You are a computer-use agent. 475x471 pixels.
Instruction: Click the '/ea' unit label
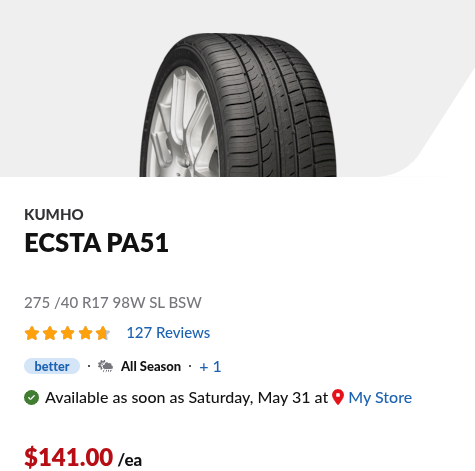coord(130,460)
